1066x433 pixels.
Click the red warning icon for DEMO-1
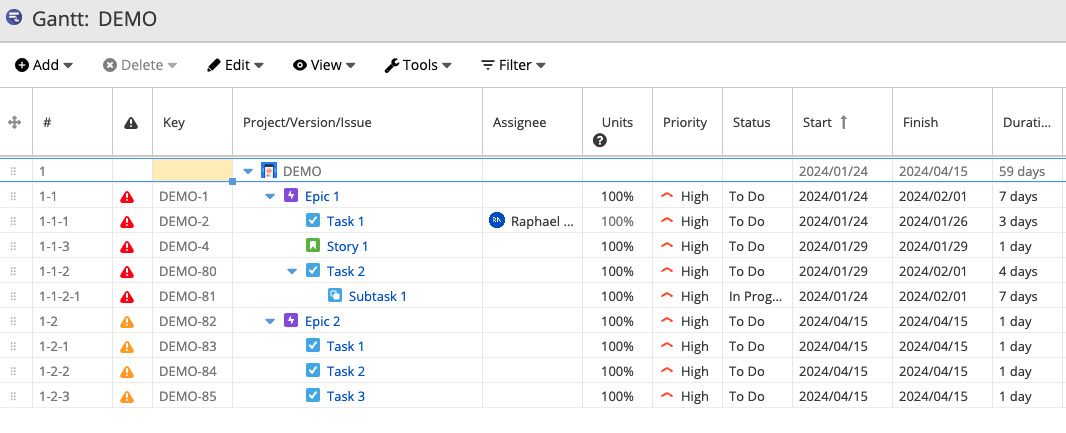point(127,197)
